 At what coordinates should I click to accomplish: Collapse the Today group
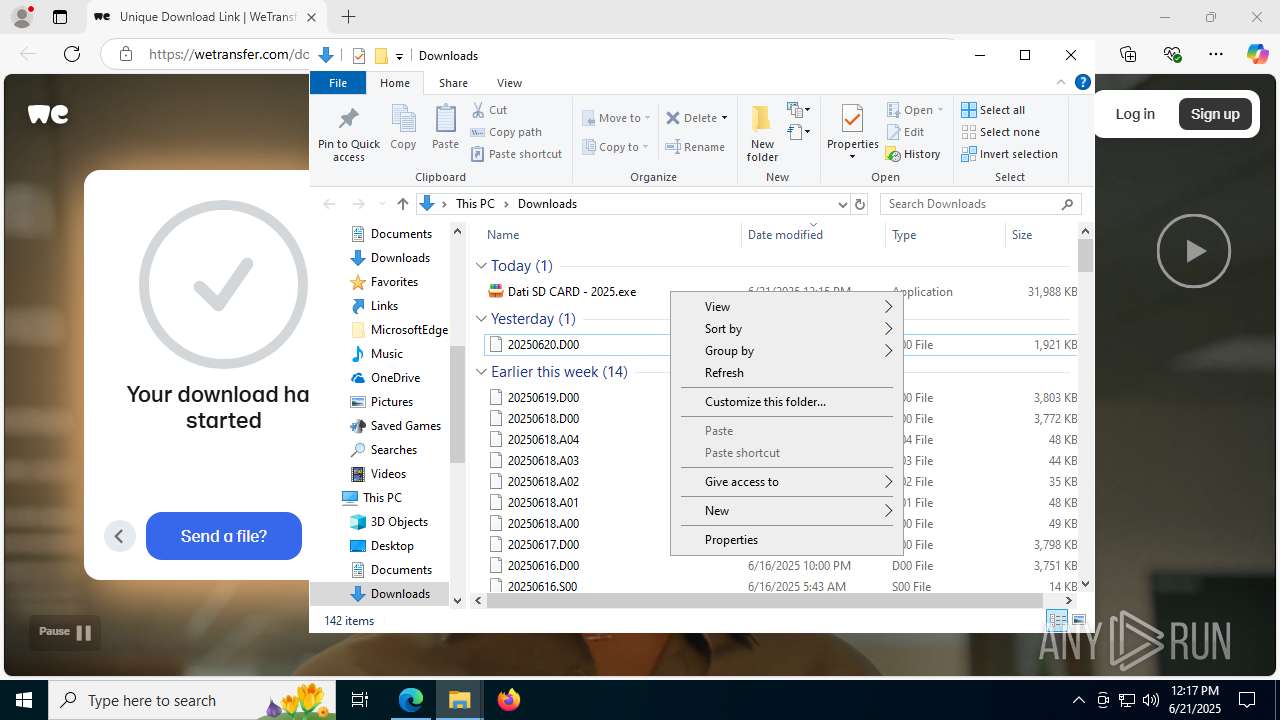[481, 266]
